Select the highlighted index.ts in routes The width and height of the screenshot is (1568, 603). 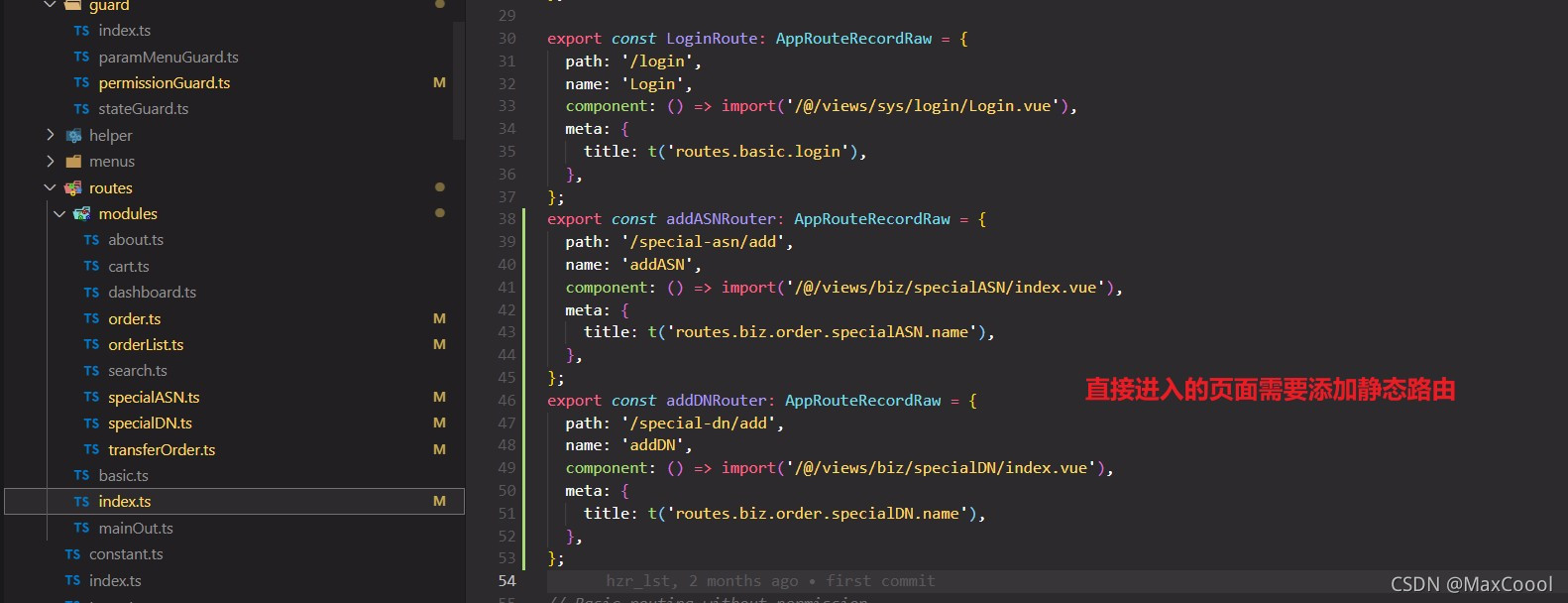pyautogui.click(x=234, y=501)
